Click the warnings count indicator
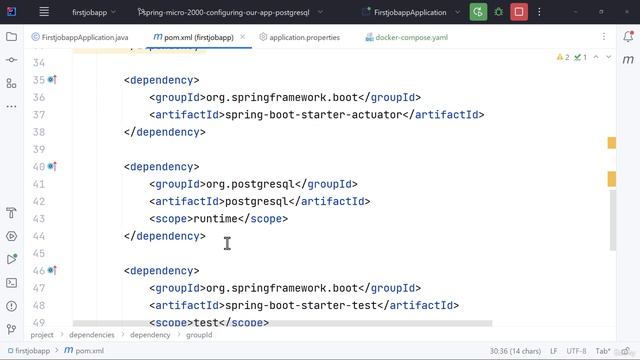 (x=563, y=57)
